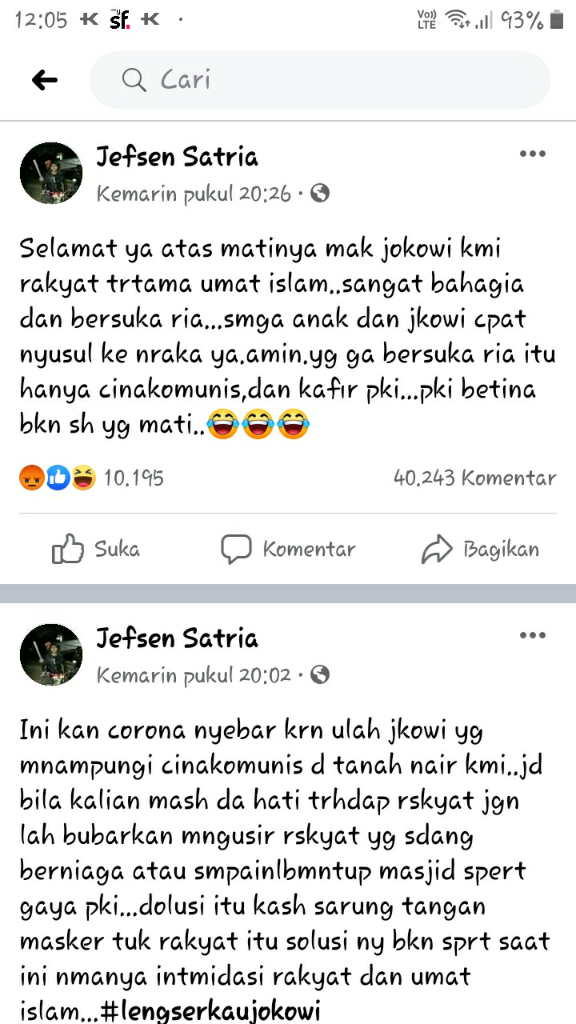
Task: Open Jefsen Satria name link on first post
Action: point(177,157)
